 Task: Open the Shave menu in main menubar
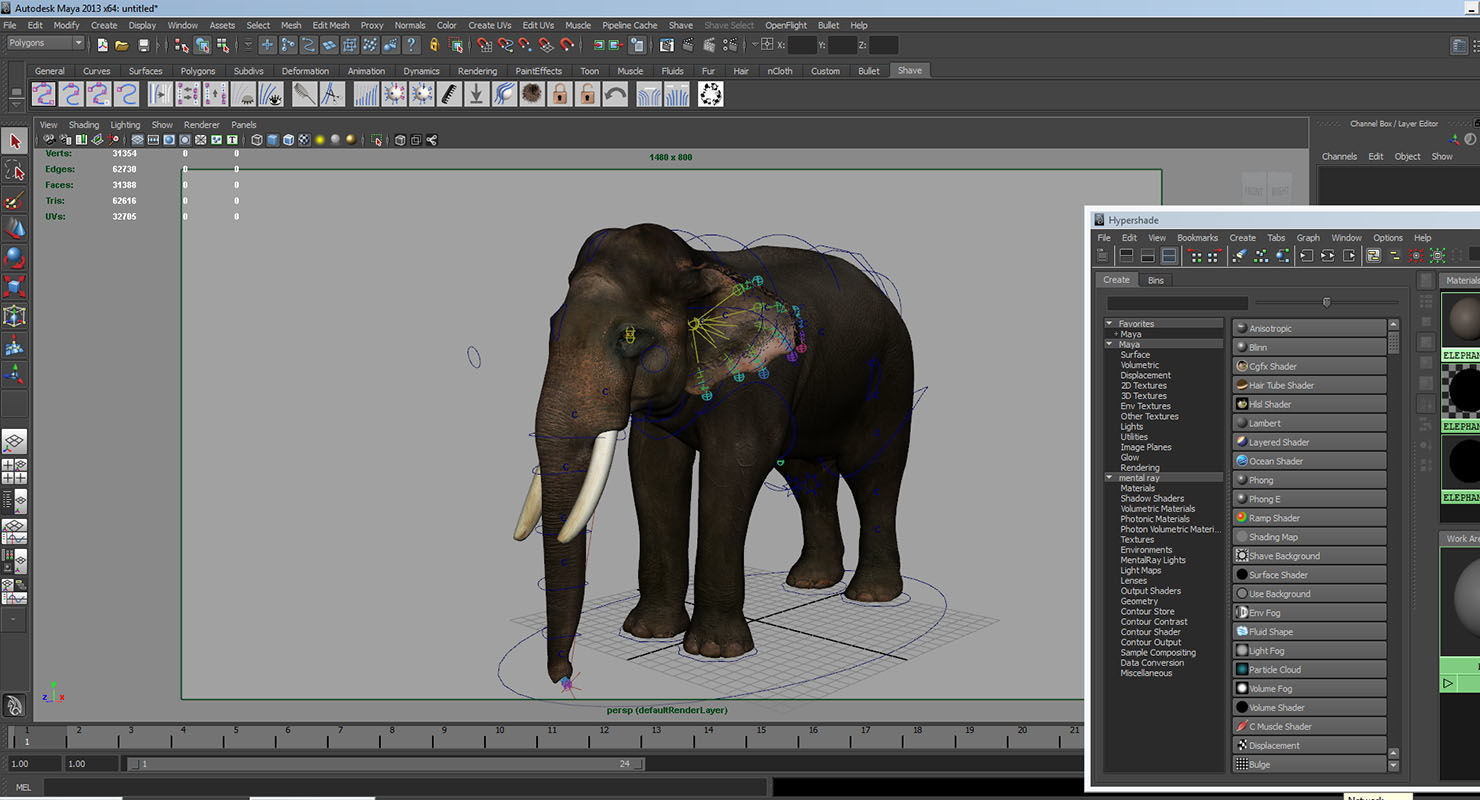coord(681,25)
